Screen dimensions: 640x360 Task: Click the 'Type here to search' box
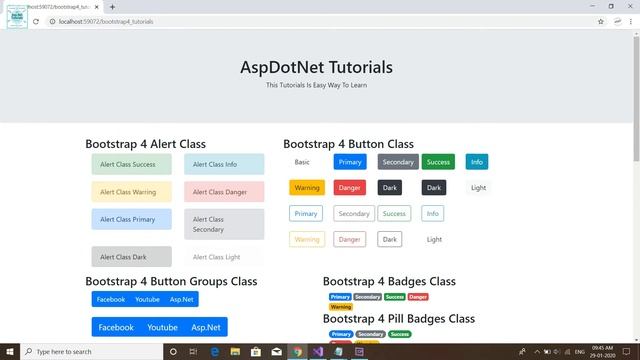tap(92, 351)
